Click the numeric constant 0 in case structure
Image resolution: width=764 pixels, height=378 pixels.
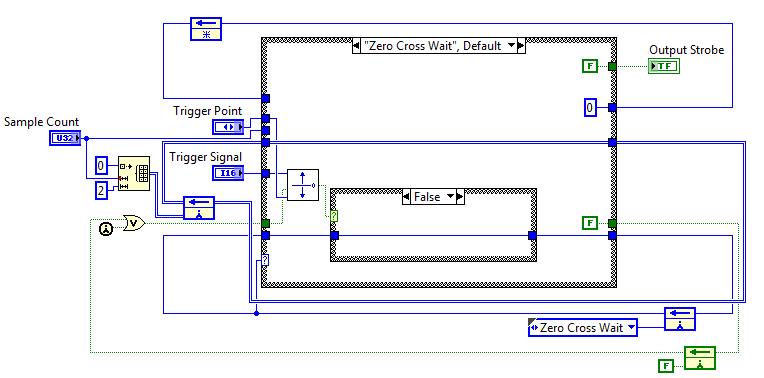click(590, 107)
